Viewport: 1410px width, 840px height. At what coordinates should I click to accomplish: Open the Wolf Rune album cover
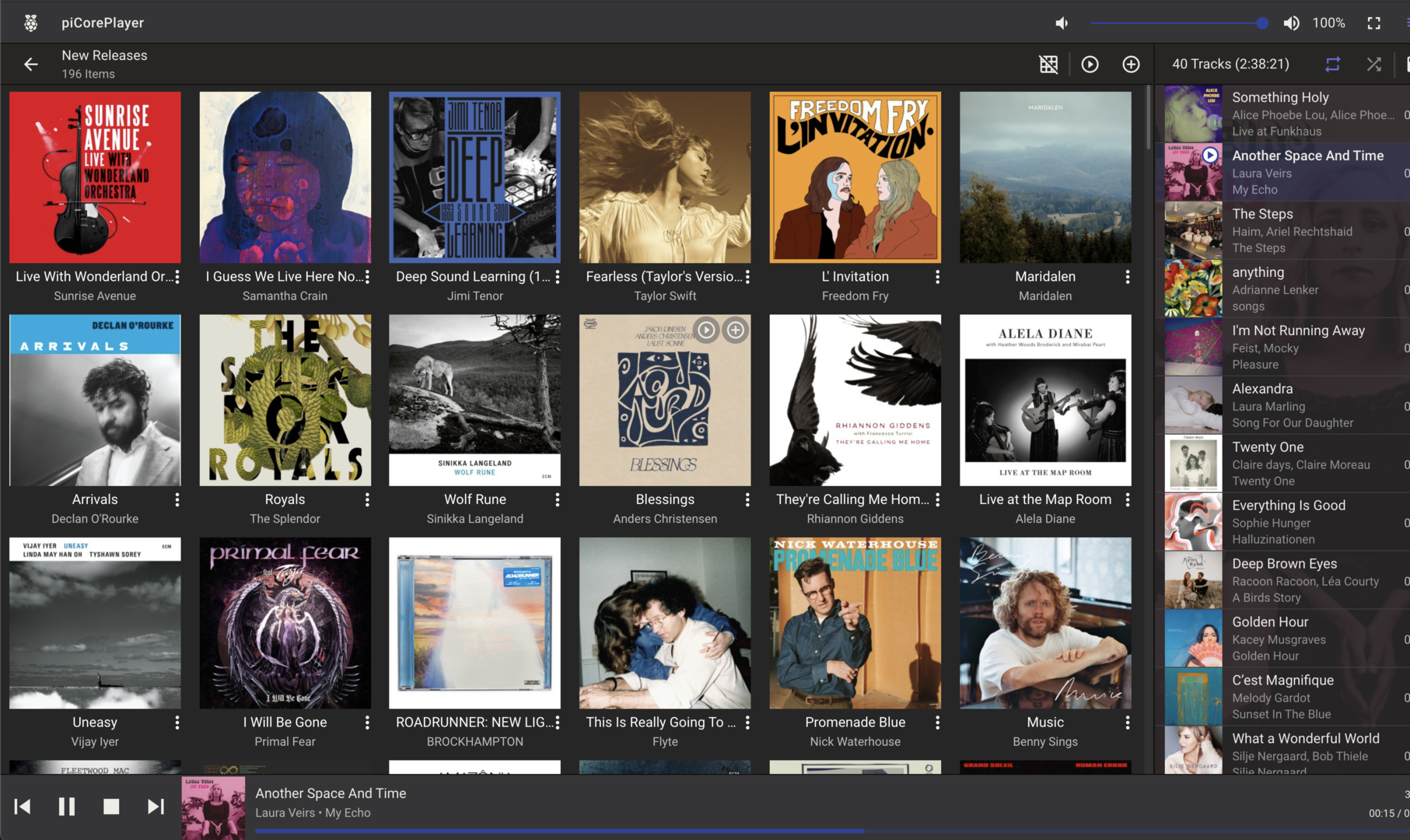tap(474, 400)
